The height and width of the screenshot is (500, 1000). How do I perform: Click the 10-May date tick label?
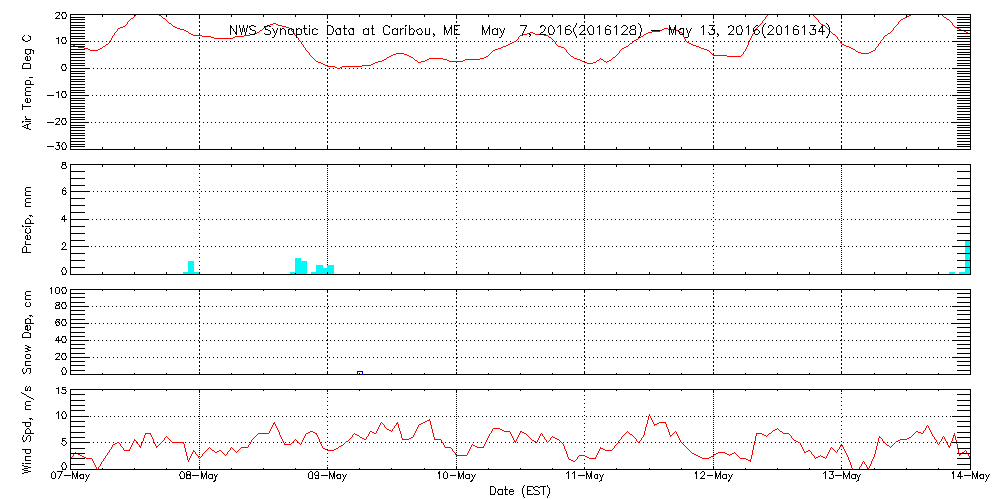[456, 476]
